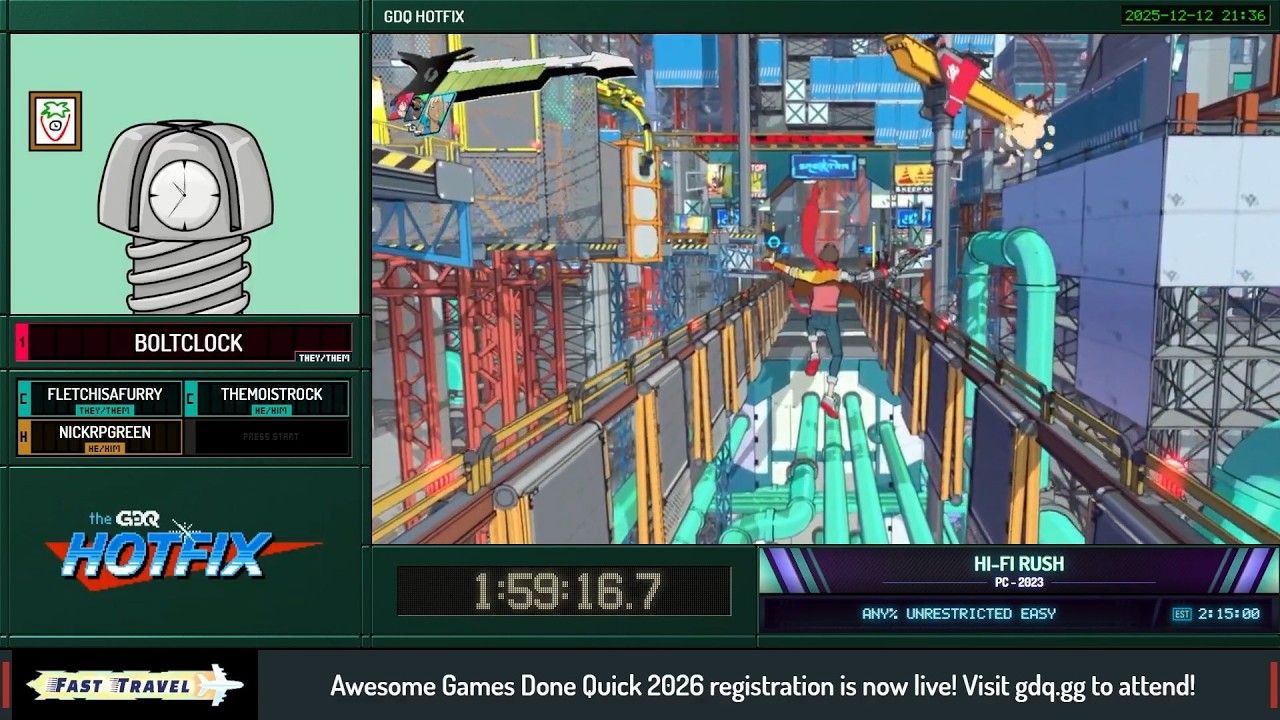Click the ANY% UNRESTRICTED EASY category text

[959, 614]
